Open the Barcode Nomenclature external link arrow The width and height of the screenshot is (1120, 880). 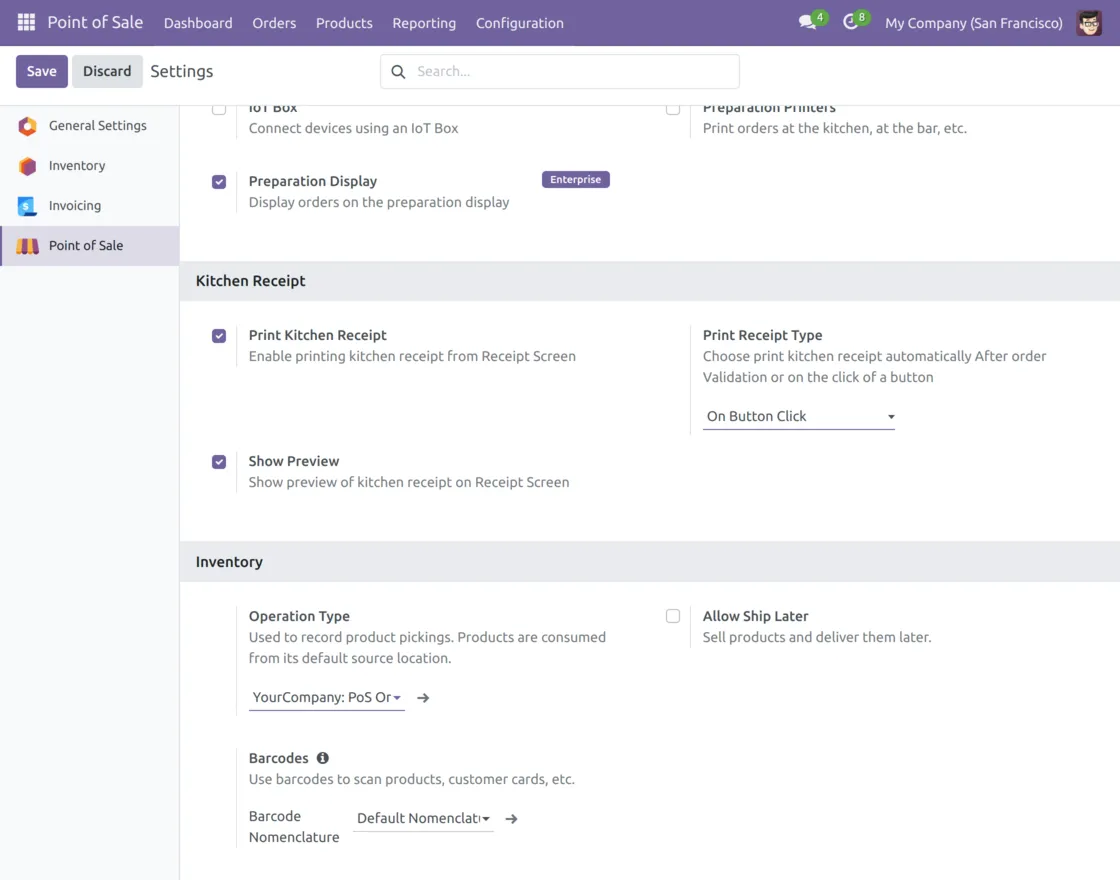[x=511, y=819]
